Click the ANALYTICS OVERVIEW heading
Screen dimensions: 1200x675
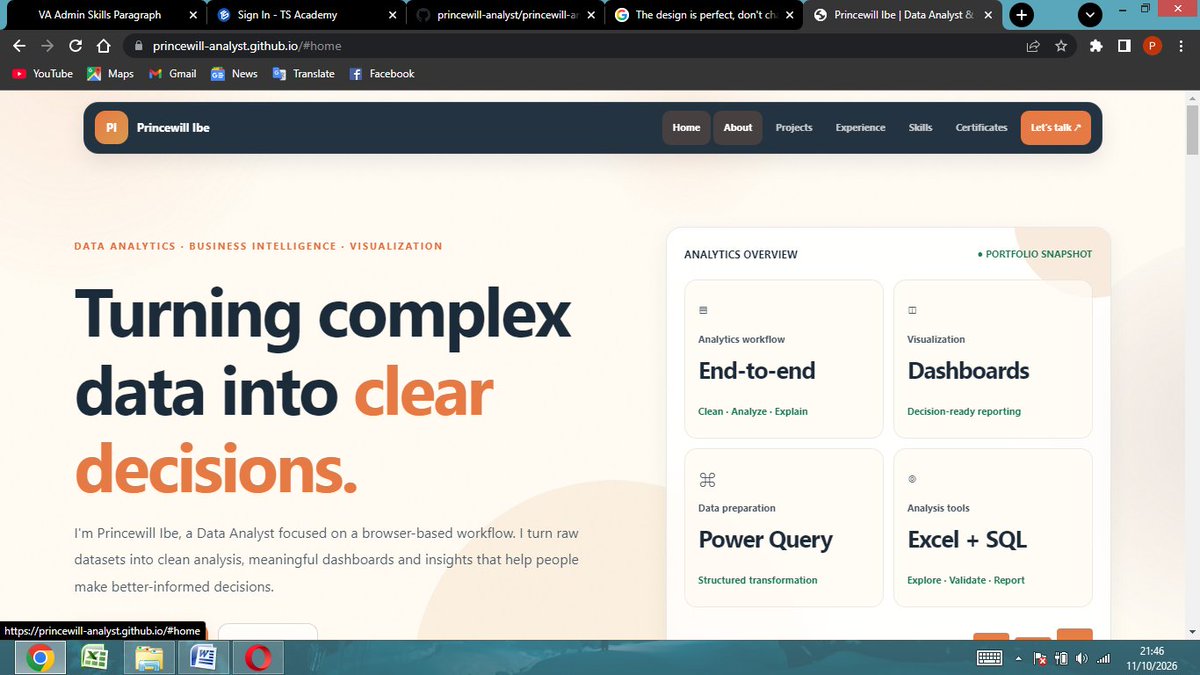pyautogui.click(x=741, y=255)
